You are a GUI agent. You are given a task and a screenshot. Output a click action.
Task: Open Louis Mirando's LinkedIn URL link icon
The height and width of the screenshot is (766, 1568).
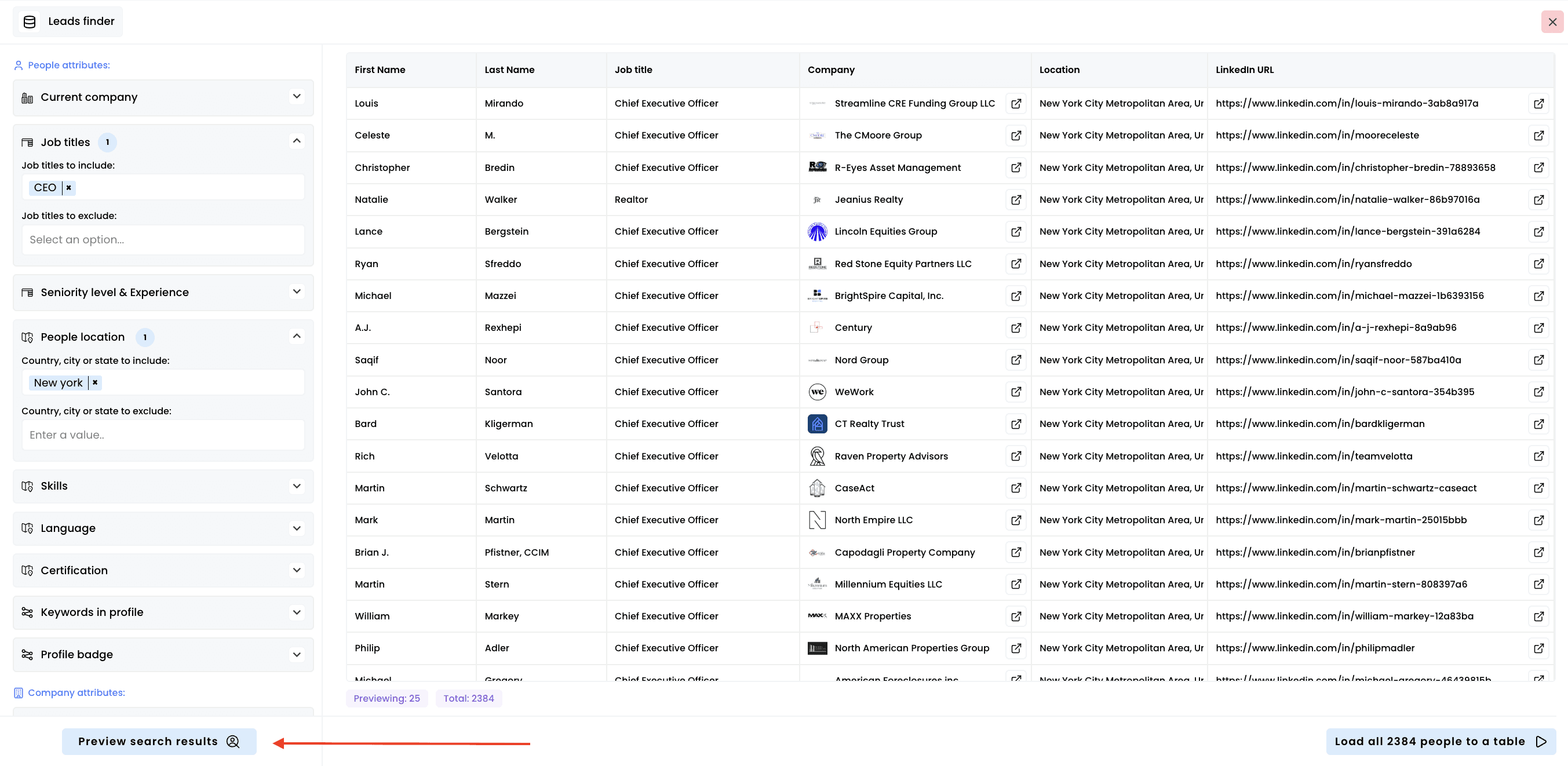[x=1538, y=104]
